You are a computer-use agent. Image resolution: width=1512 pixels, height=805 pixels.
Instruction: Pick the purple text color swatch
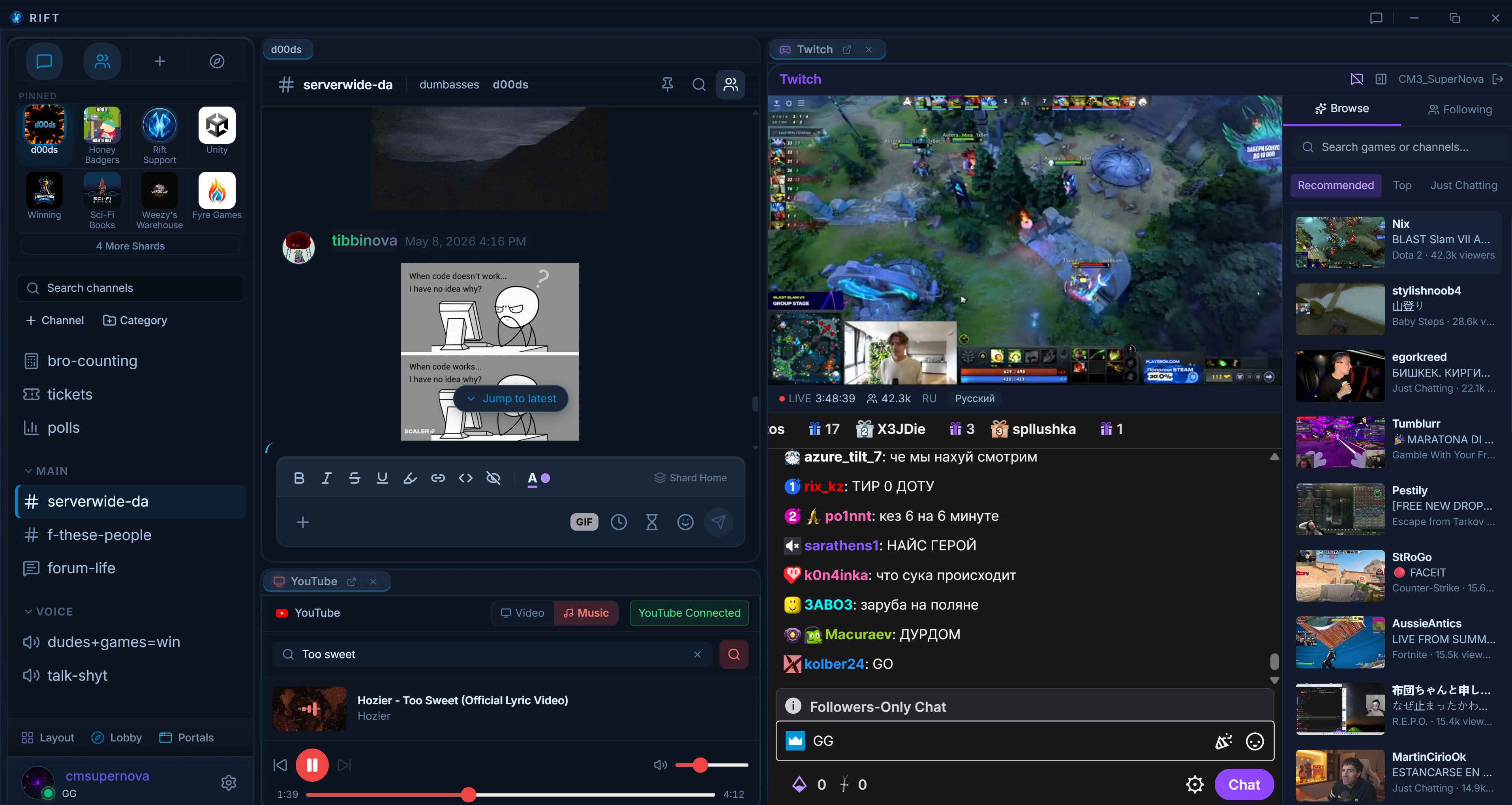coord(545,478)
